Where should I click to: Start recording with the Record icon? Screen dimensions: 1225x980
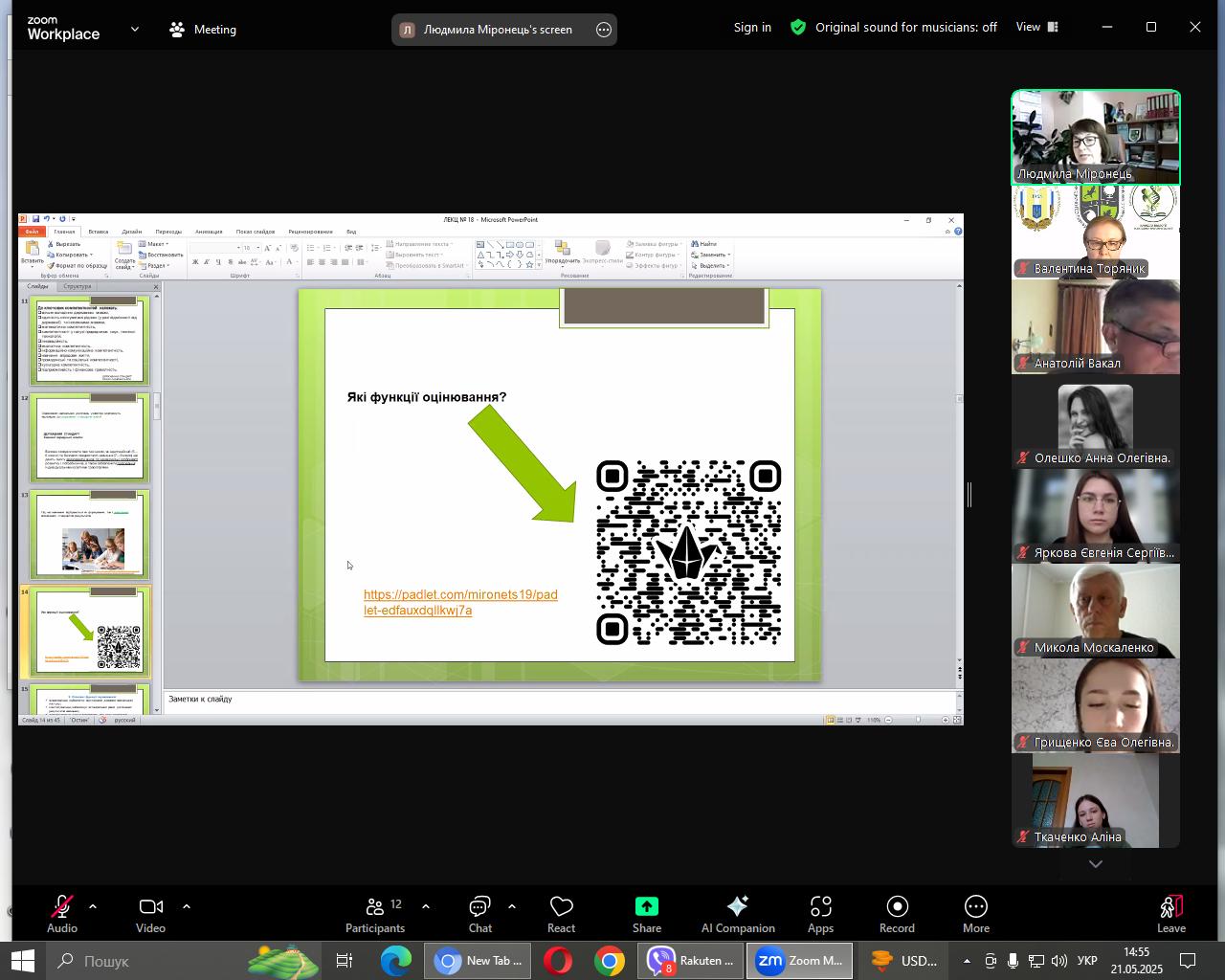tap(897, 906)
